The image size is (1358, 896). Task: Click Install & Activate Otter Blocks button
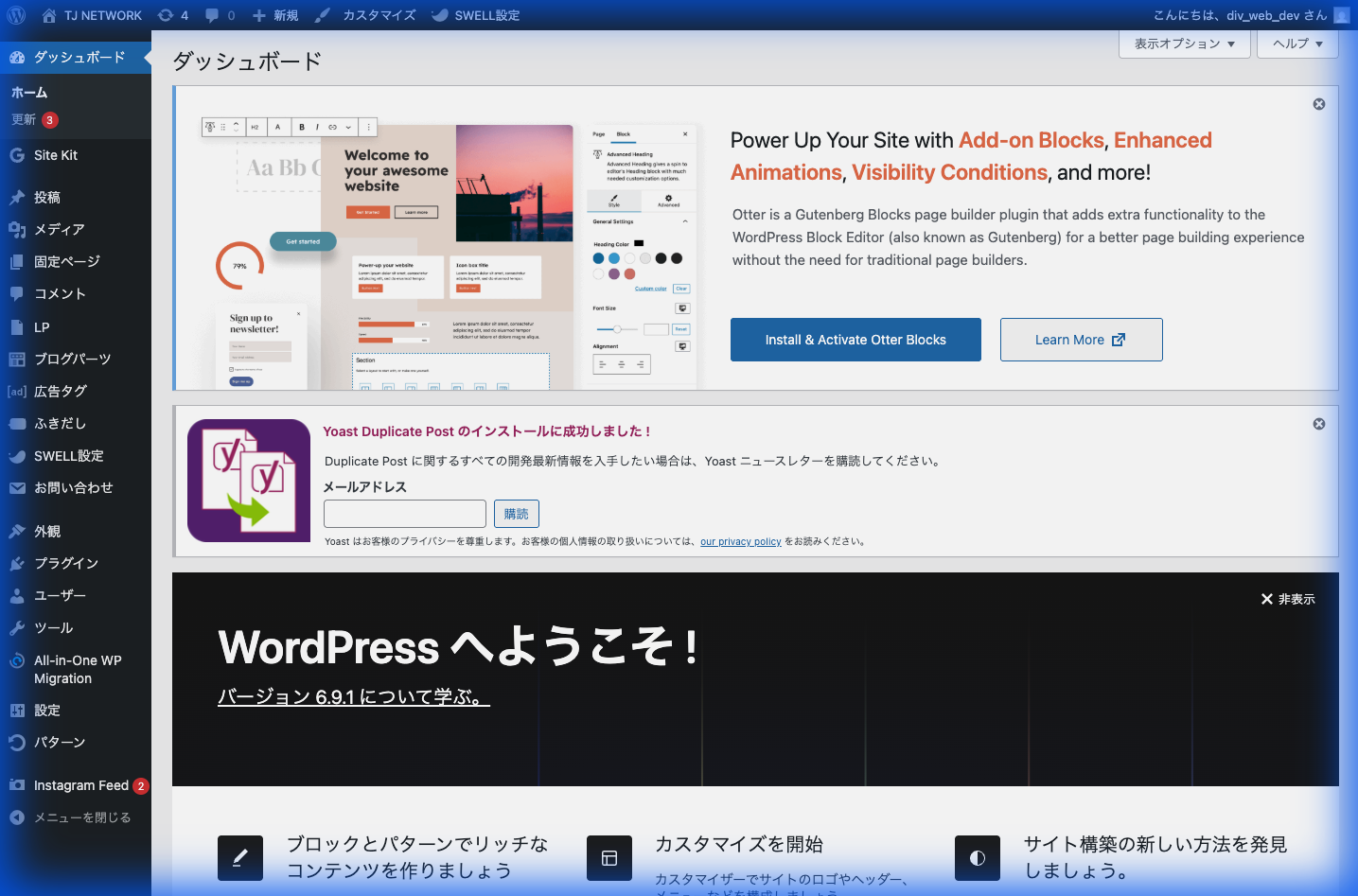[855, 340]
